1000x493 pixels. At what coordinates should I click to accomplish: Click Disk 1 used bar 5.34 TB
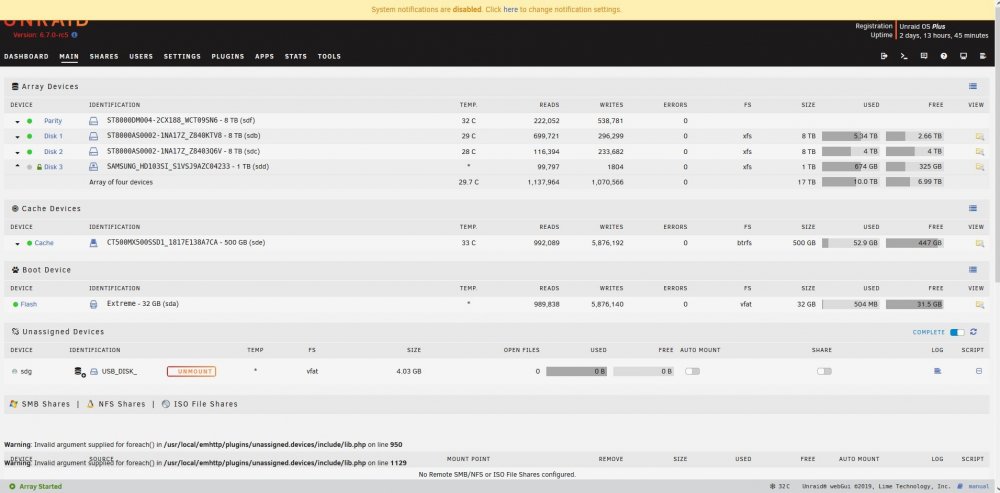851,136
